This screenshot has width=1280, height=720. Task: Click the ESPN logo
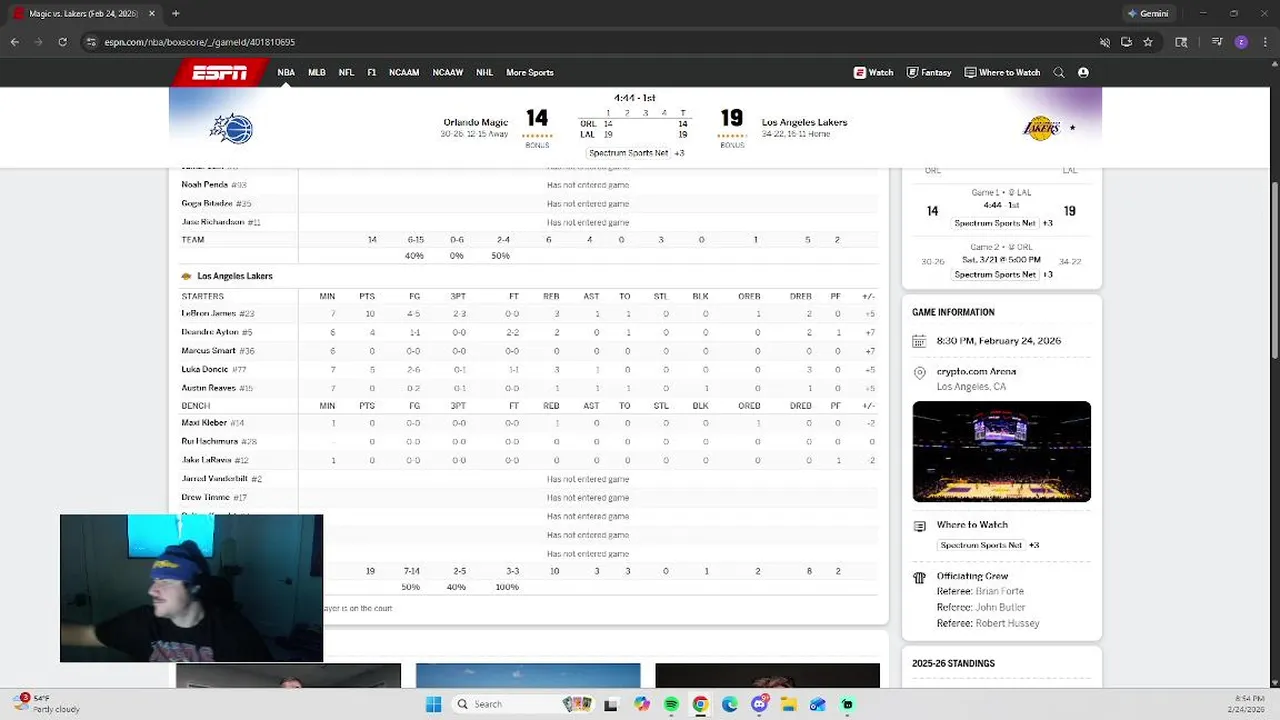coord(220,72)
